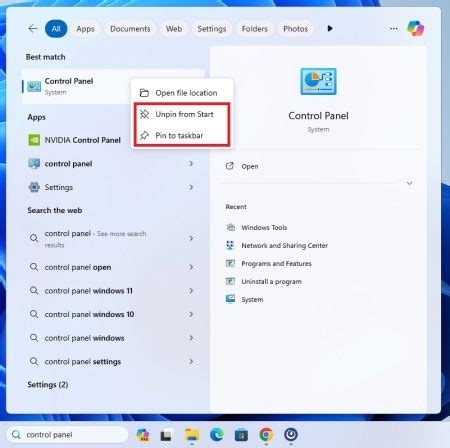Choose Pin to taskbar in context menu
450x448 pixels.
coord(182,135)
